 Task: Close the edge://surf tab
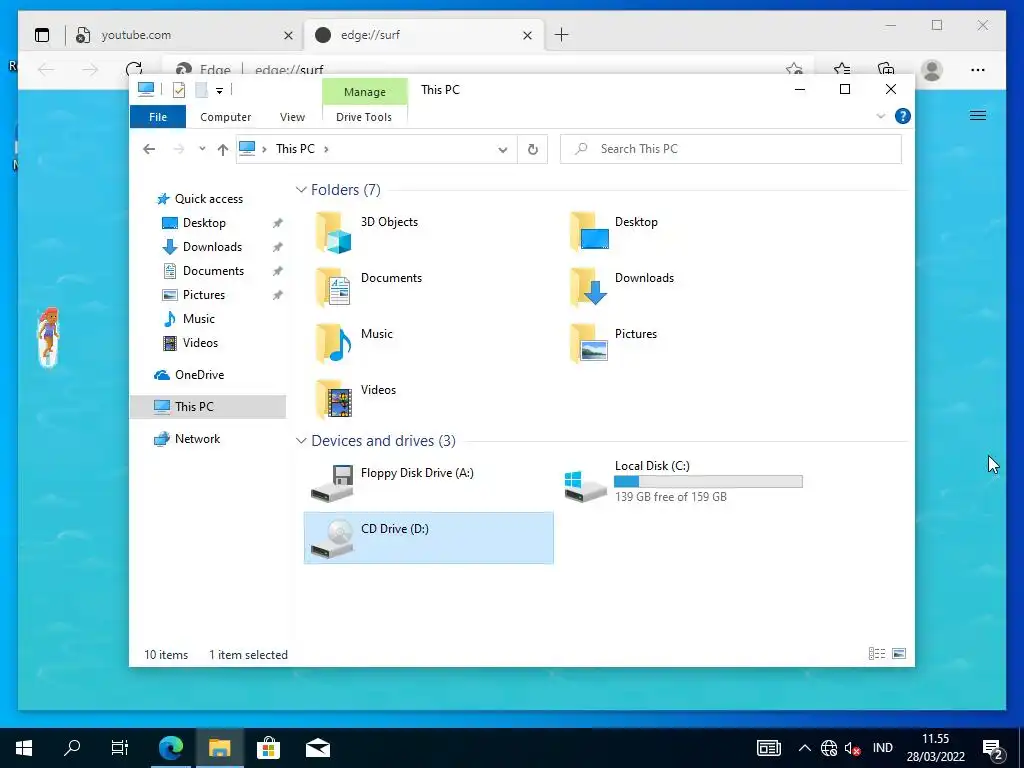(x=527, y=35)
